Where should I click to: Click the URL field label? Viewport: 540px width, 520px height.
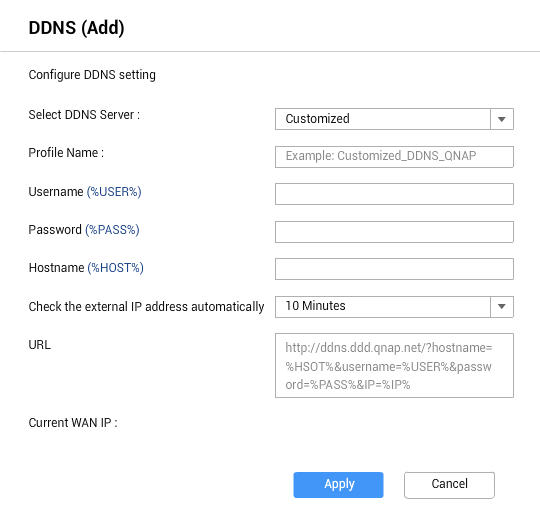coord(40,344)
